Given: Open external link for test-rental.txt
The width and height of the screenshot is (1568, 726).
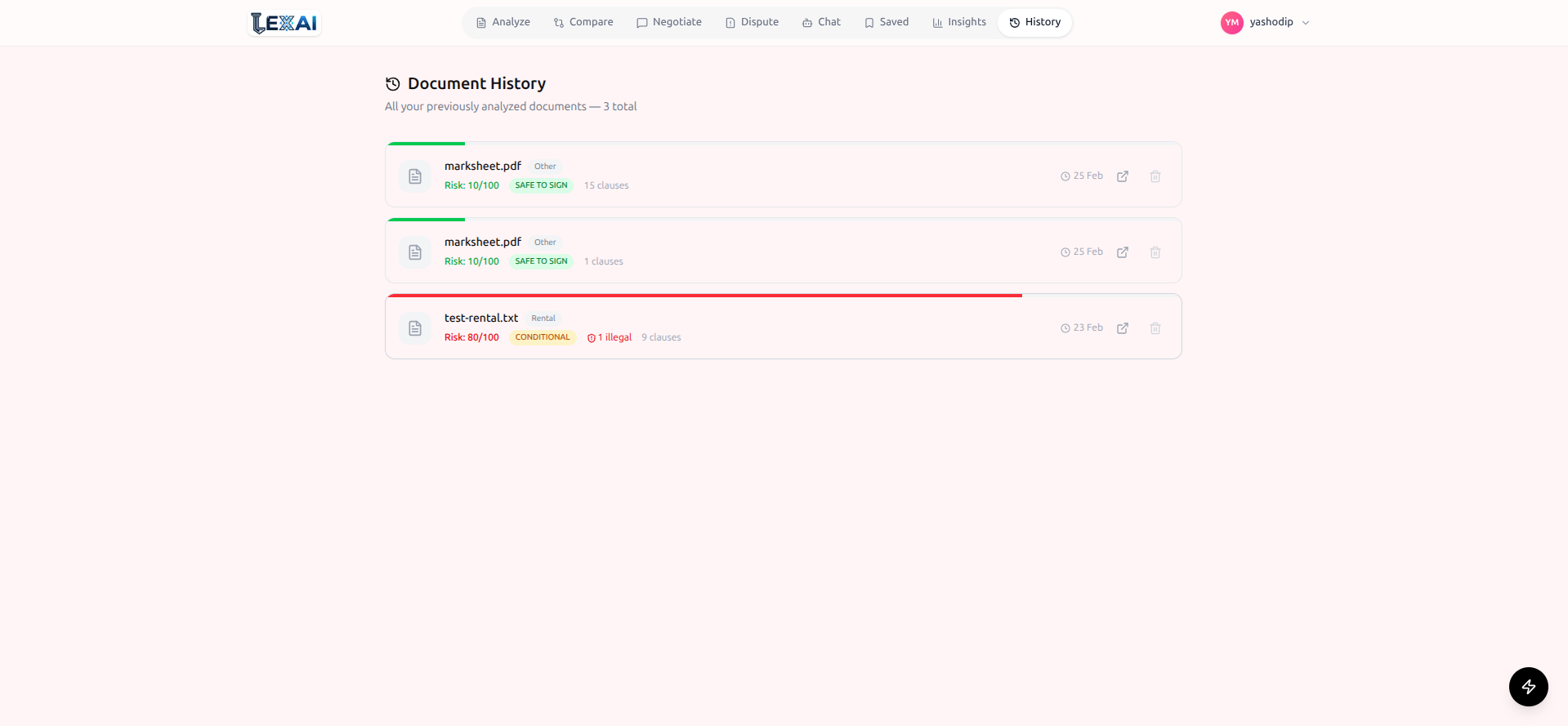Looking at the screenshot, I should click(1123, 328).
